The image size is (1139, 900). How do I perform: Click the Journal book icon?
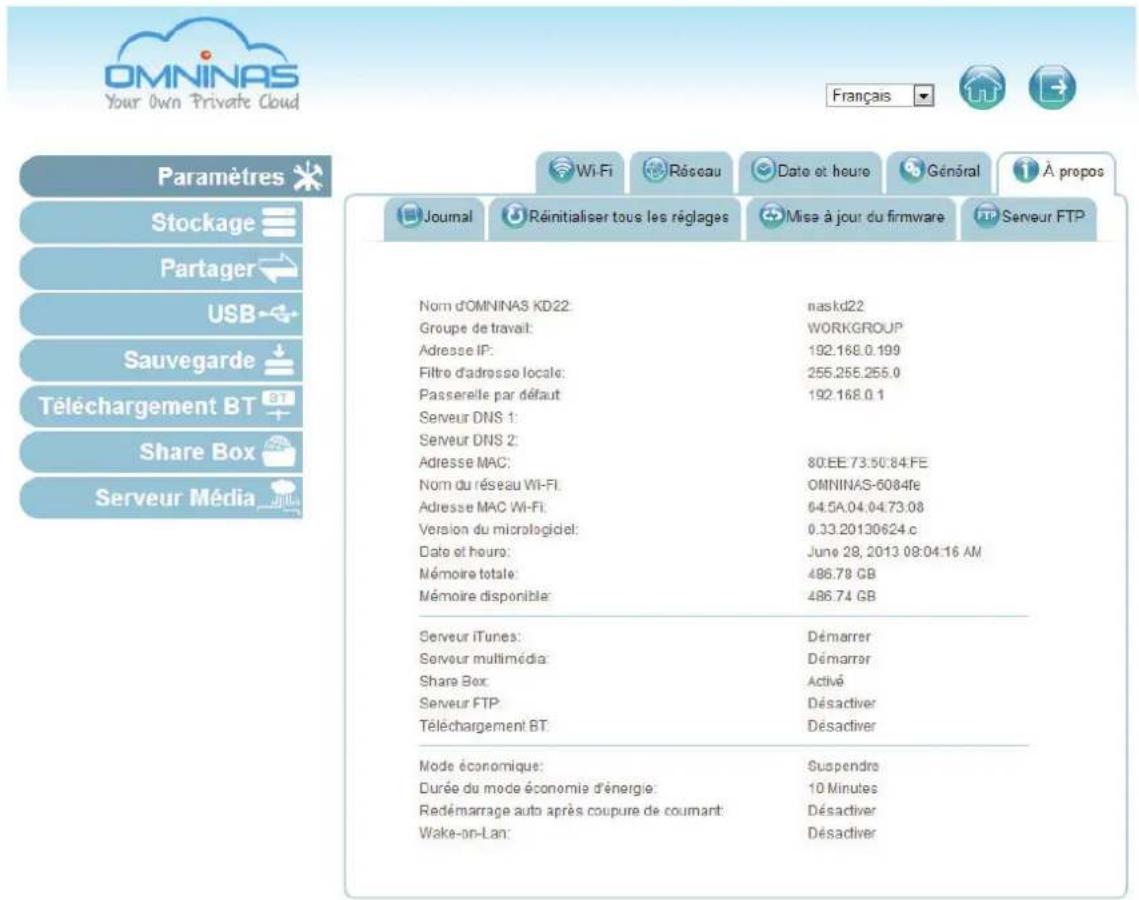pyautogui.click(x=409, y=216)
